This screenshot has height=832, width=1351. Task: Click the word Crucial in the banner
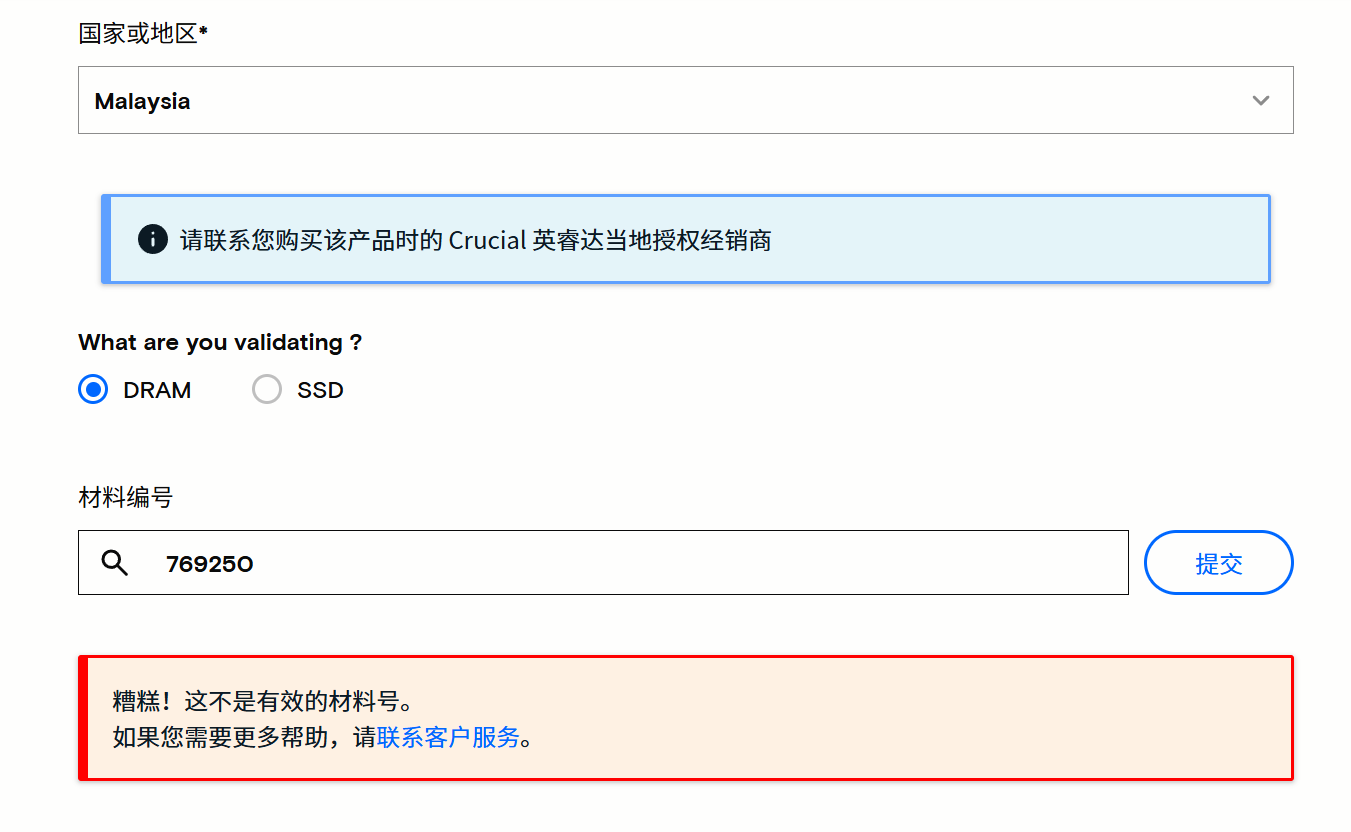(487, 240)
